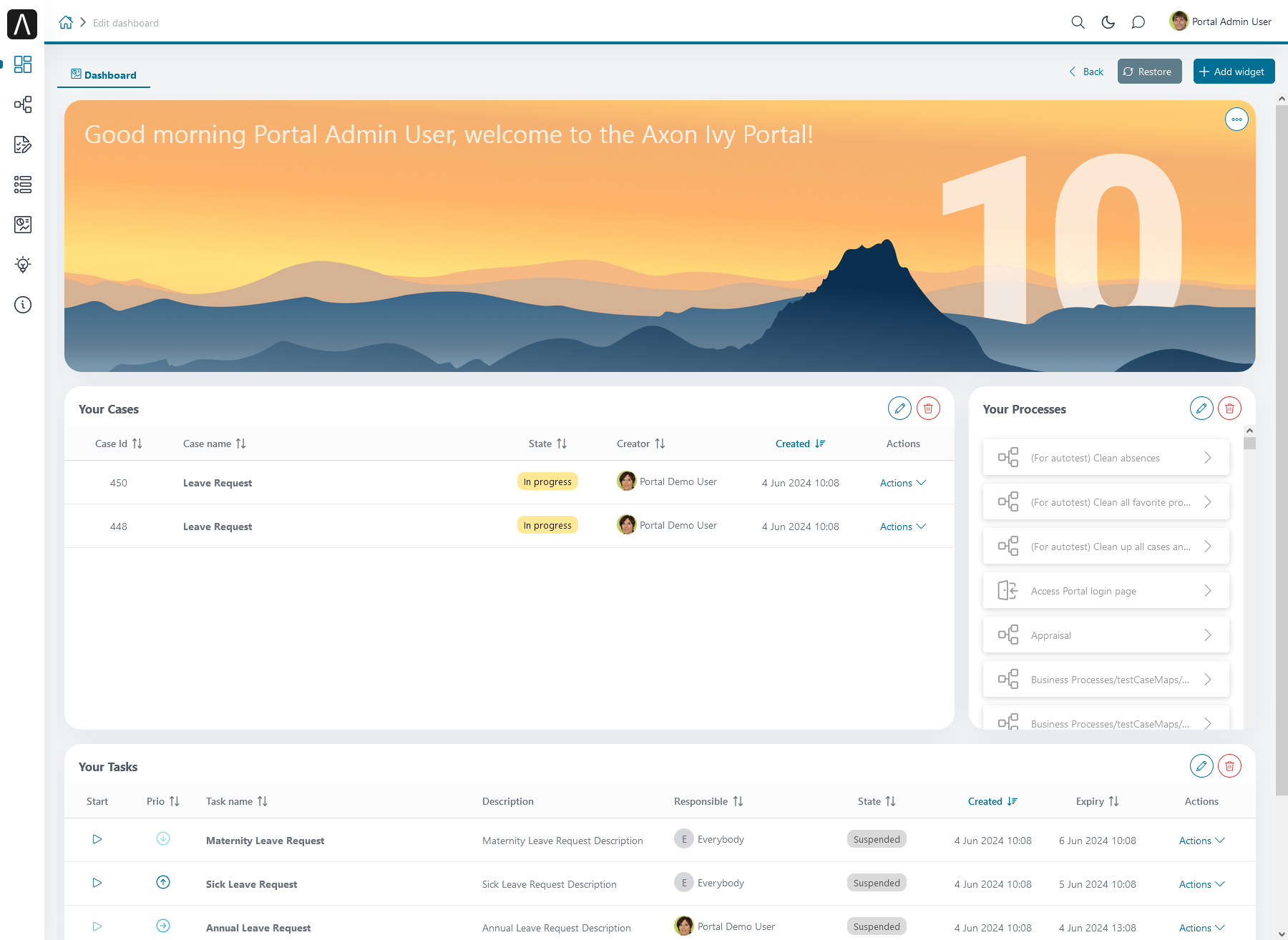Screen dimensions: 1288x940
Task: Sort tasks by Responsible
Action: click(x=738, y=801)
